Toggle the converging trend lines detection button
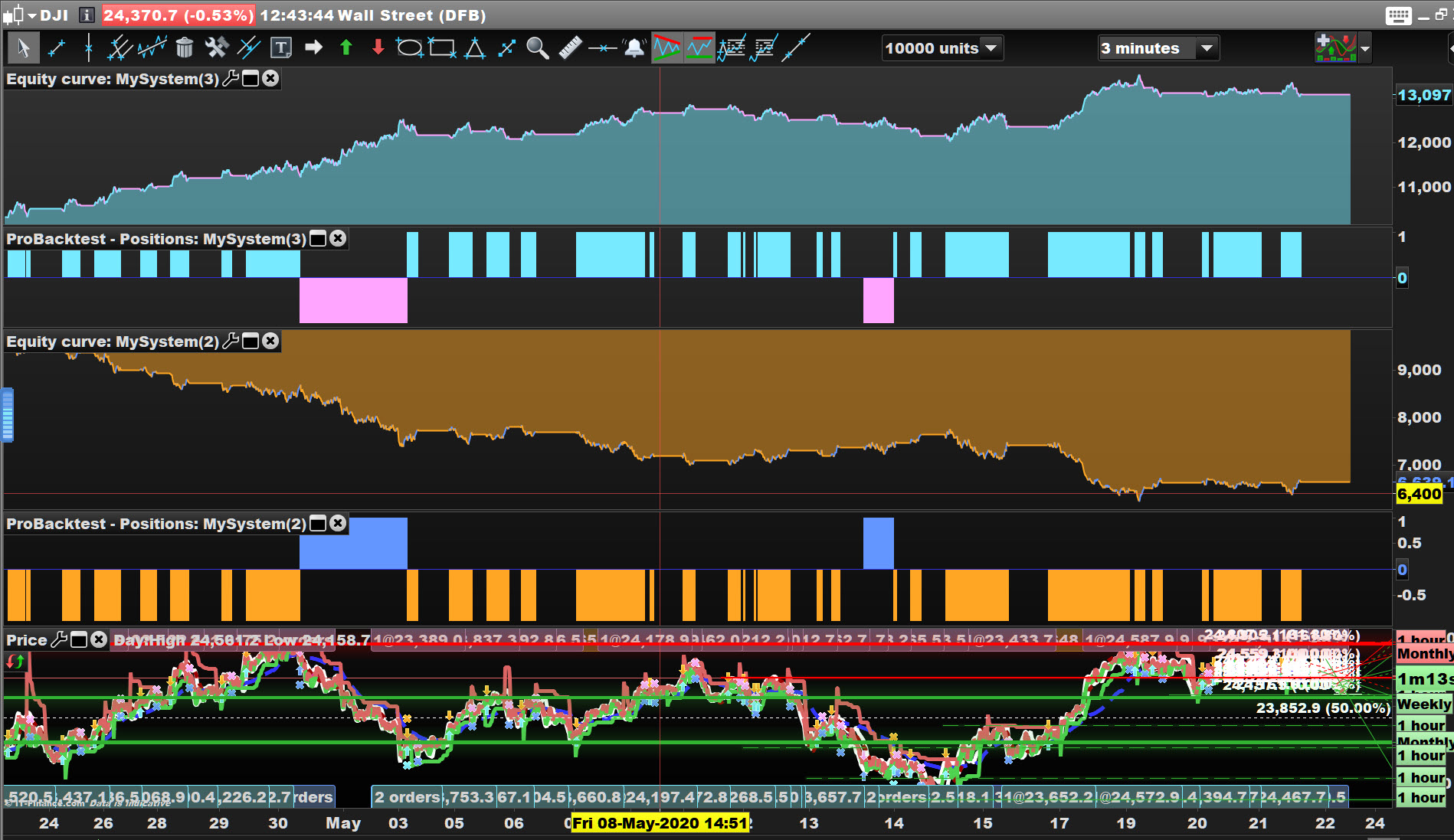Image resolution: width=1454 pixels, height=840 pixels. pyautogui.click(x=666, y=47)
